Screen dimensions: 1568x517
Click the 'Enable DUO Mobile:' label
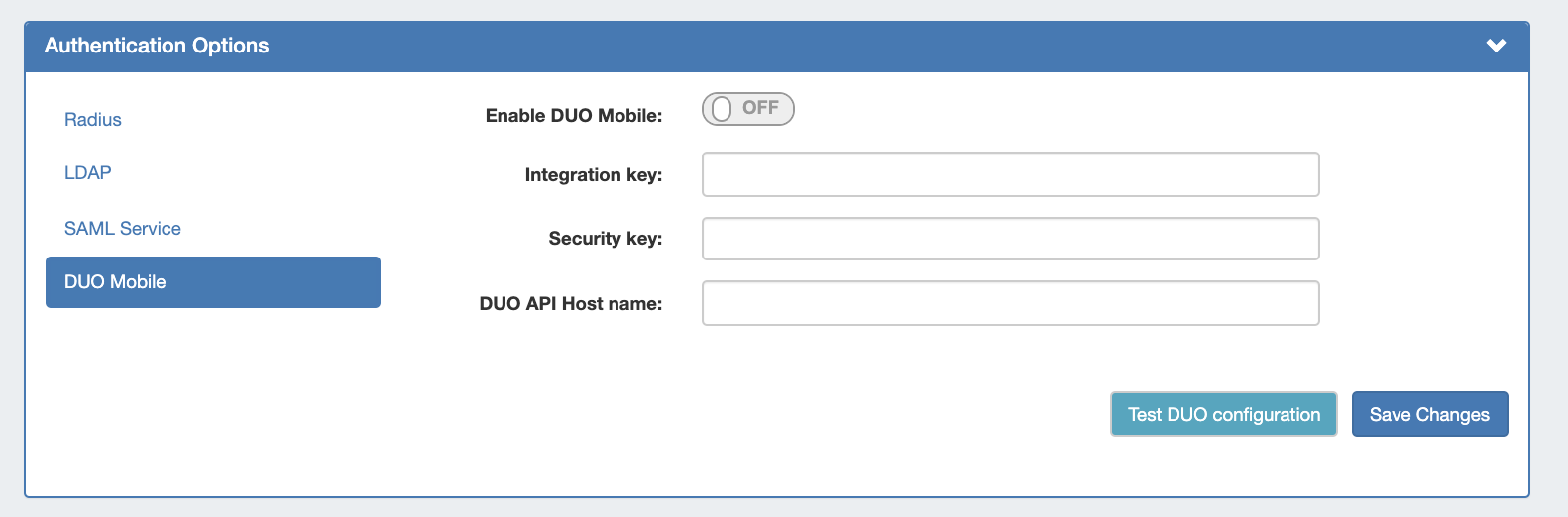pos(573,116)
